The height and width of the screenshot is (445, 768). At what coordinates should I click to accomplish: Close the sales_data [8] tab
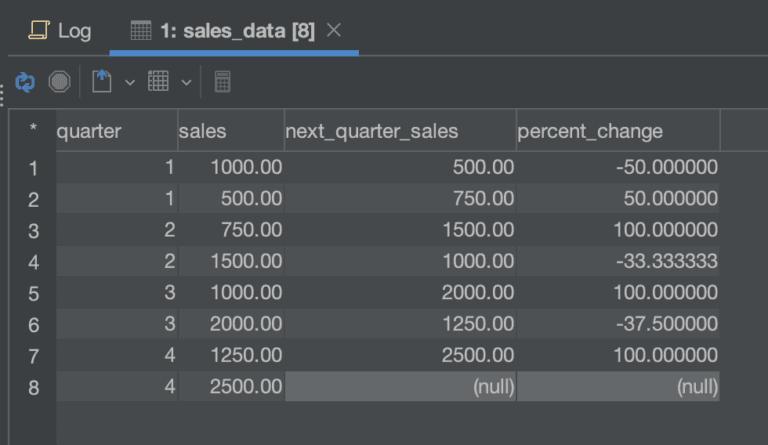[334, 30]
